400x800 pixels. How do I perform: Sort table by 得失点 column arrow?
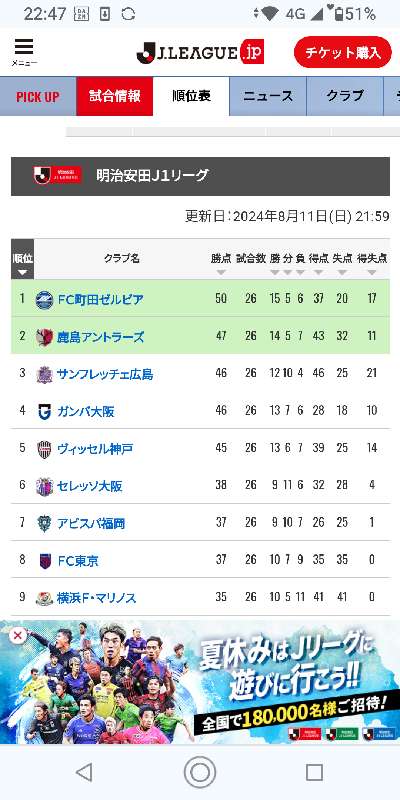pyautogui.click(x=371, y=272)
